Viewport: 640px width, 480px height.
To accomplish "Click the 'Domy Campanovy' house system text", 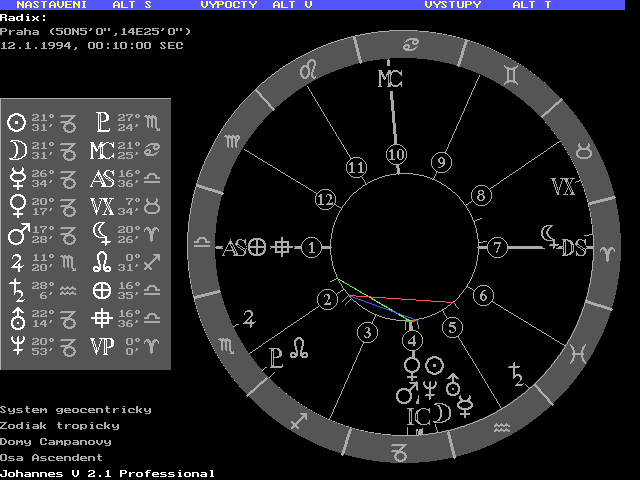I will (x=55, y=441).
